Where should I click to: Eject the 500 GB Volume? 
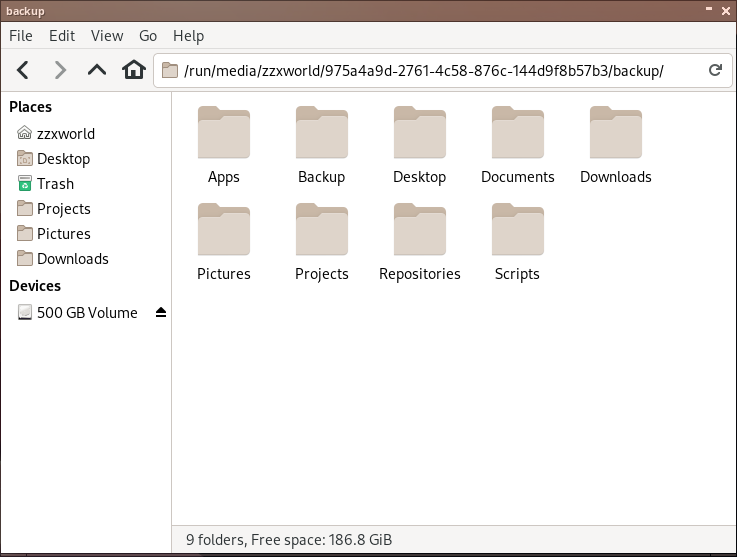[x=161, y=313]
